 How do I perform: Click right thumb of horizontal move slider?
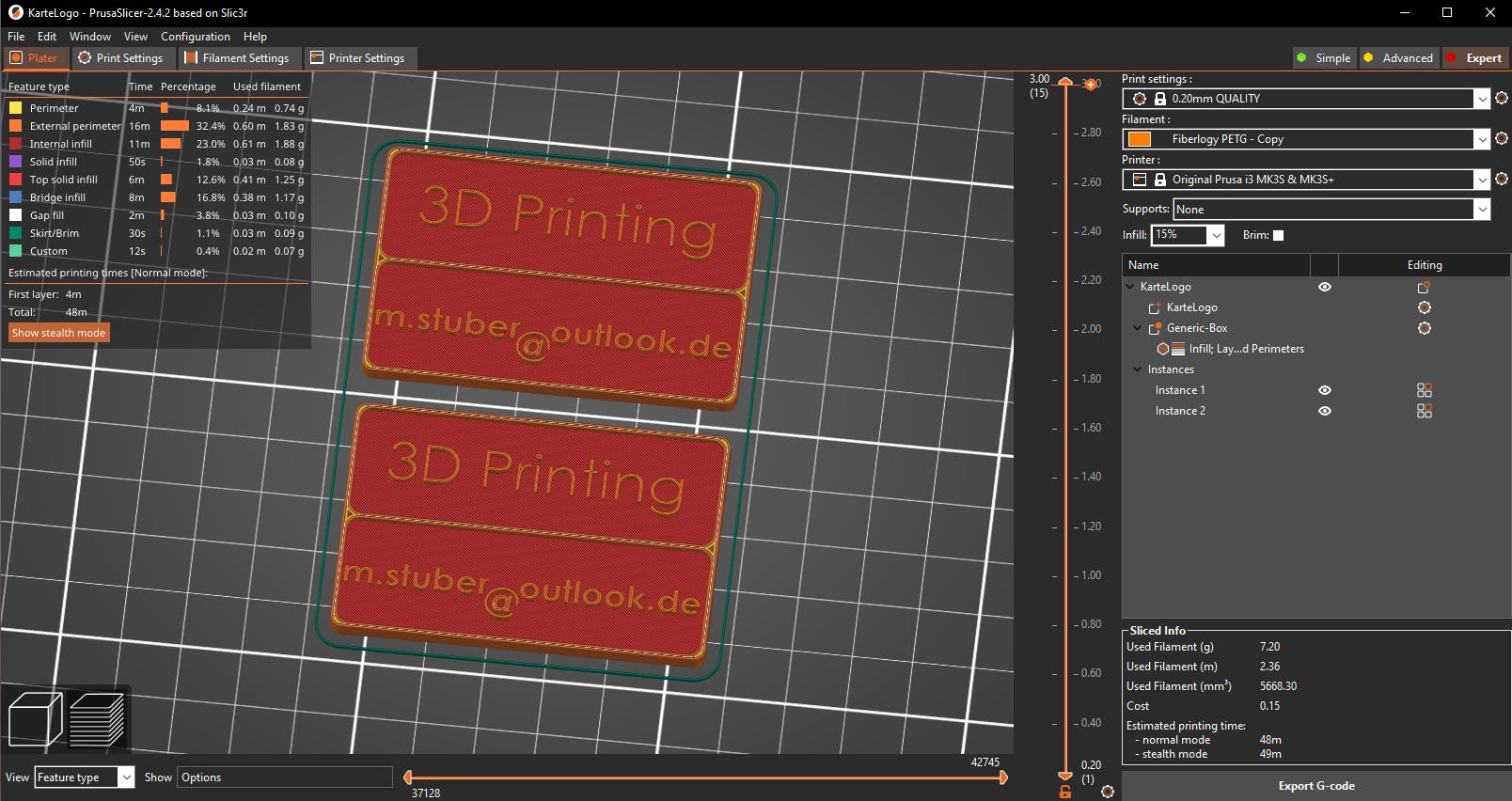(1003, 777)
